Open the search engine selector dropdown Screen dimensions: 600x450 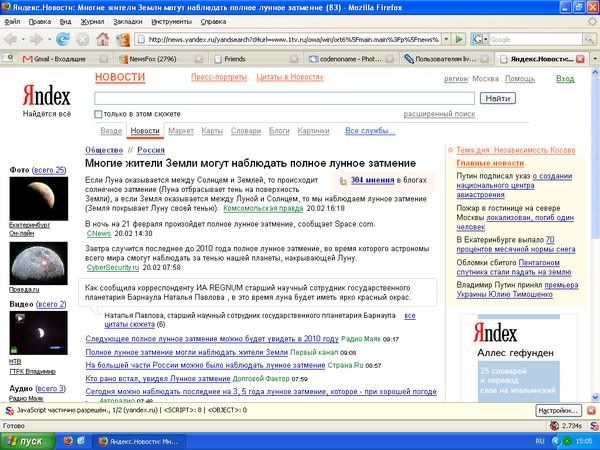pyautogui.click(x=479, y=39)
